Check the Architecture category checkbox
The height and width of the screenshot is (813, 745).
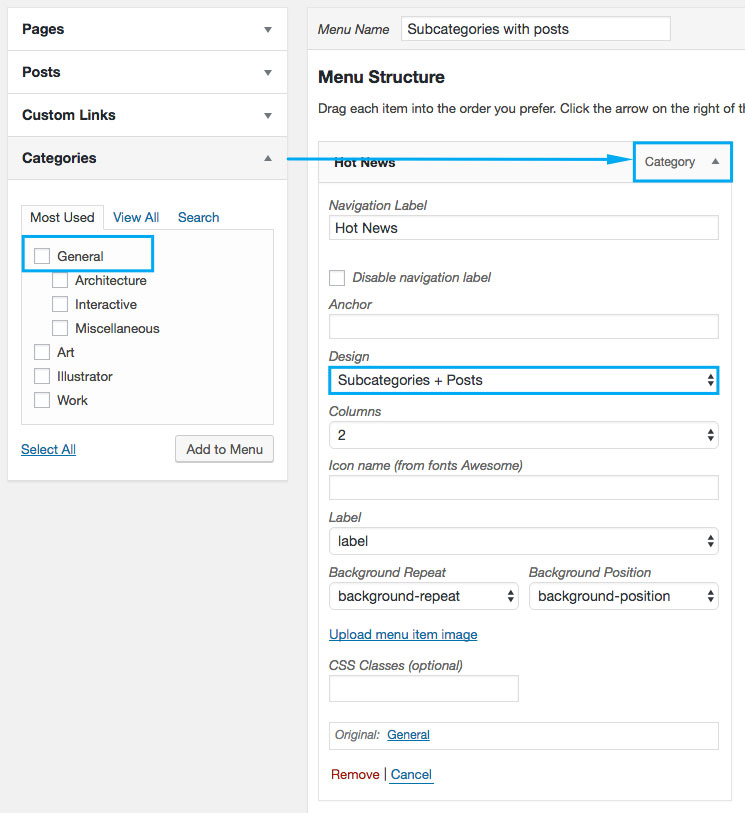[x=60, y=280]
